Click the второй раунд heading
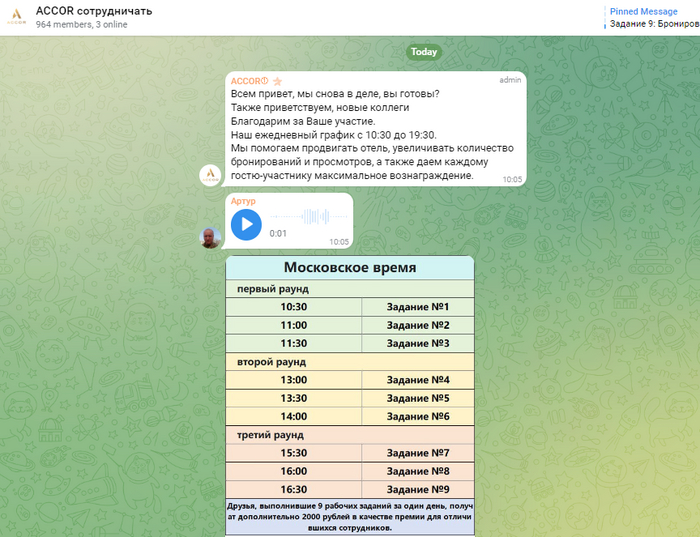The image size is (700, 537). pyautogui.click(x=271, y=362)
